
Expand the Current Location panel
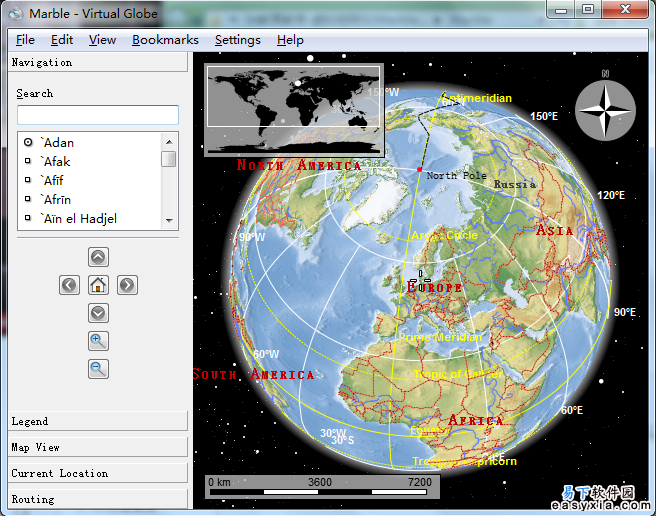click(x=96, y=473)
